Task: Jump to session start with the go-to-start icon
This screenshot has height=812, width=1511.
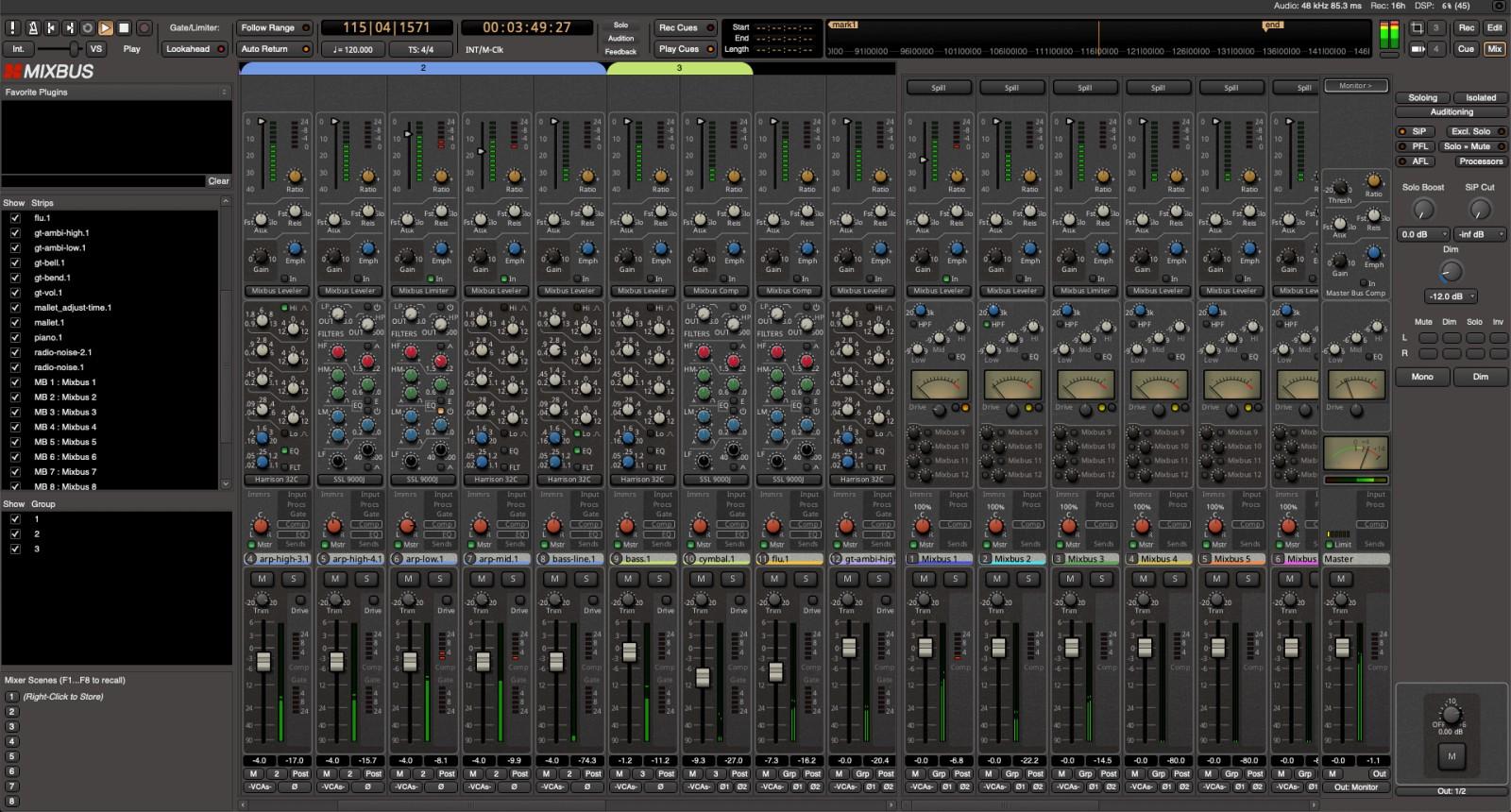Action: coord(51,28)
